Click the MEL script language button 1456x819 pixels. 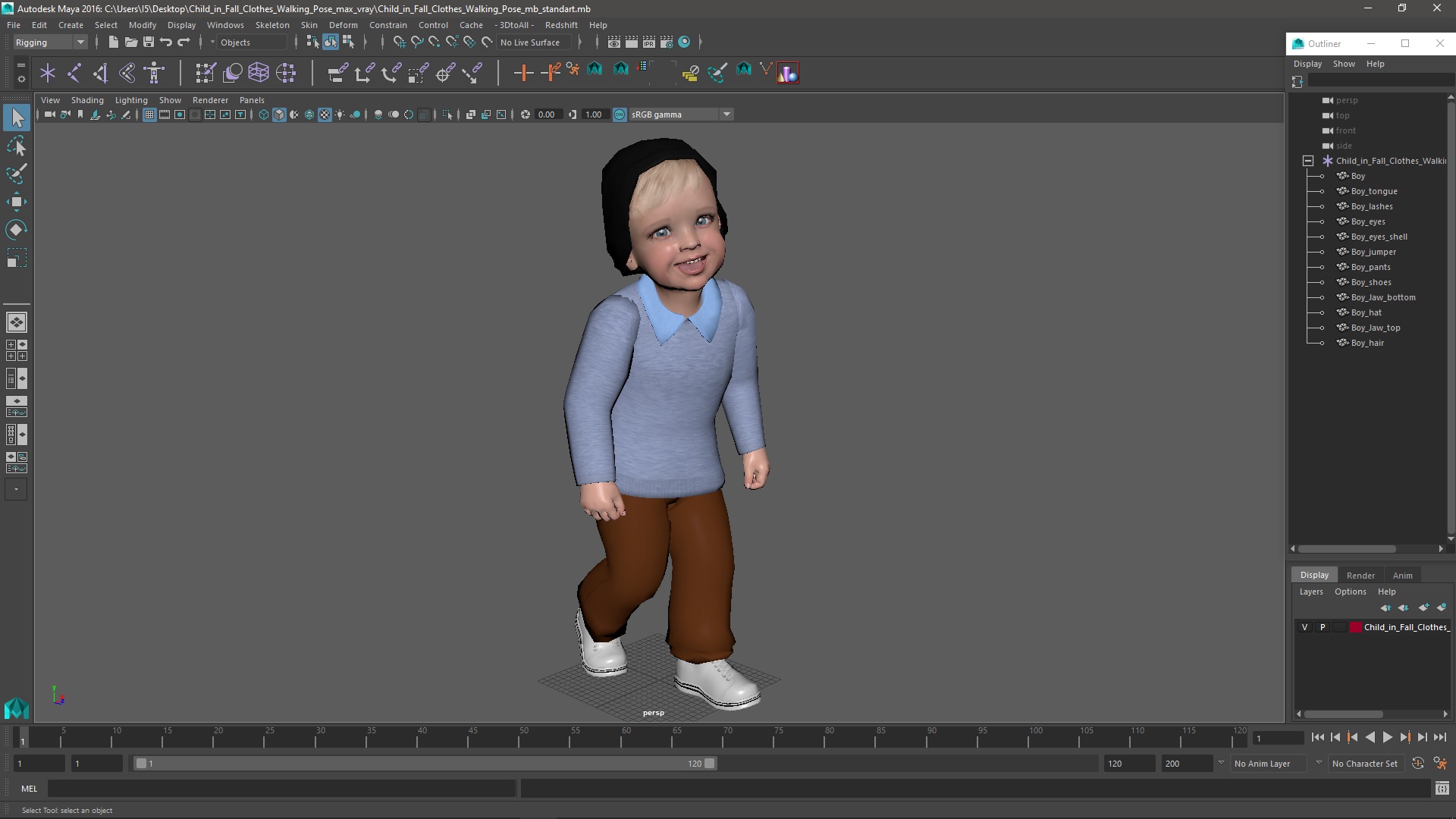(x=29, y=789)
